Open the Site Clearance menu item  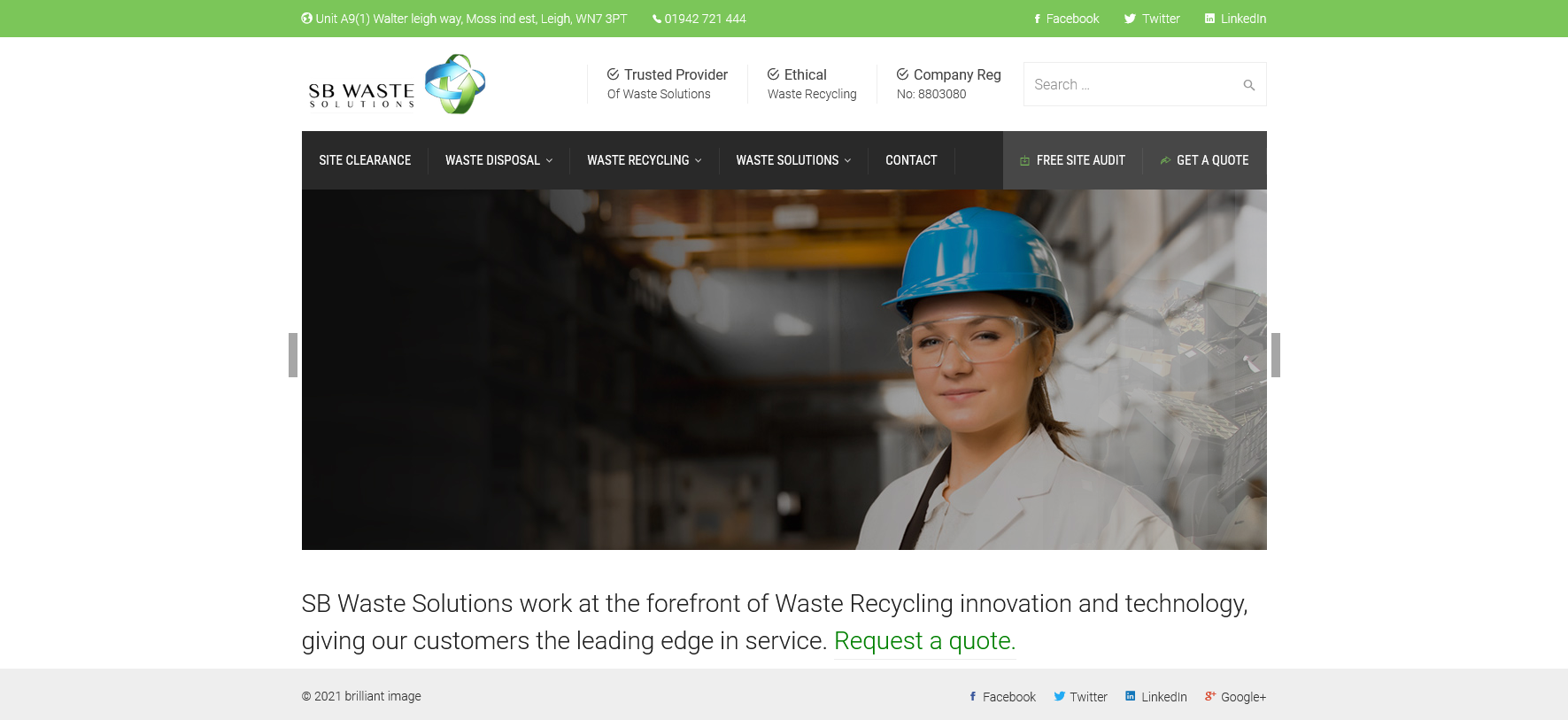tap(365, 160)
